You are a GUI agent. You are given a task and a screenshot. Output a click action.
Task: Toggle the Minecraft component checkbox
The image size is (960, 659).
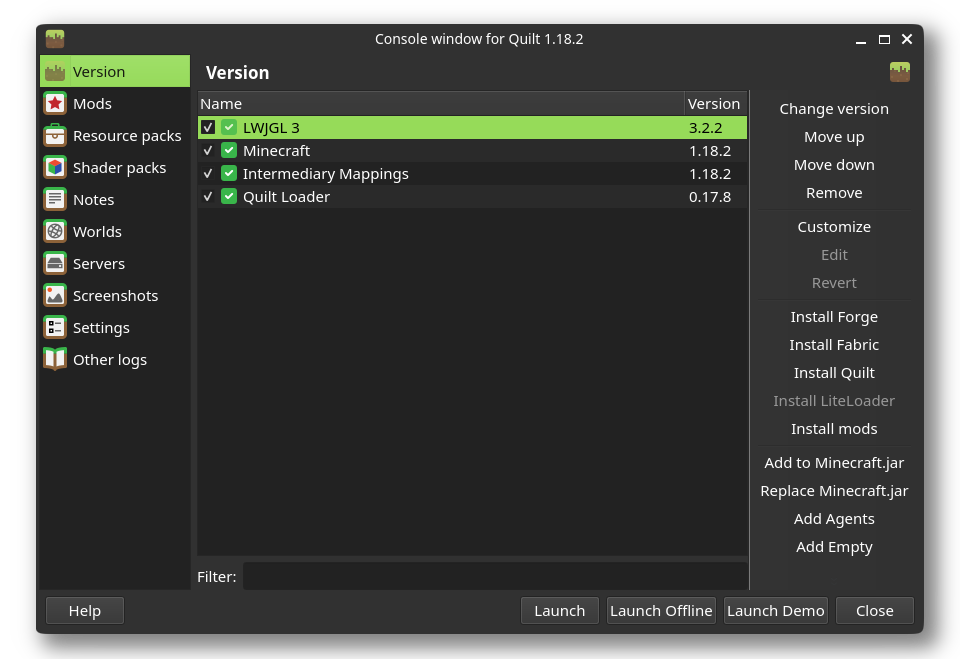pyautogui.click(x=208, y=151)
